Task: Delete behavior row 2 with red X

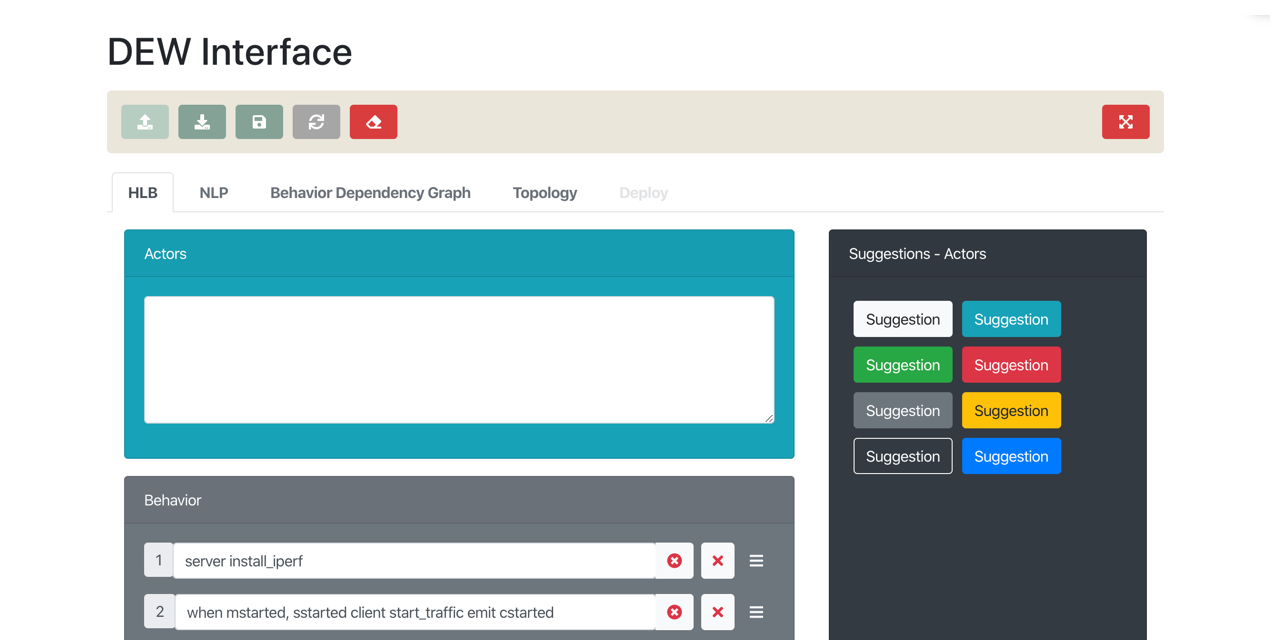Action: point(718,612)
